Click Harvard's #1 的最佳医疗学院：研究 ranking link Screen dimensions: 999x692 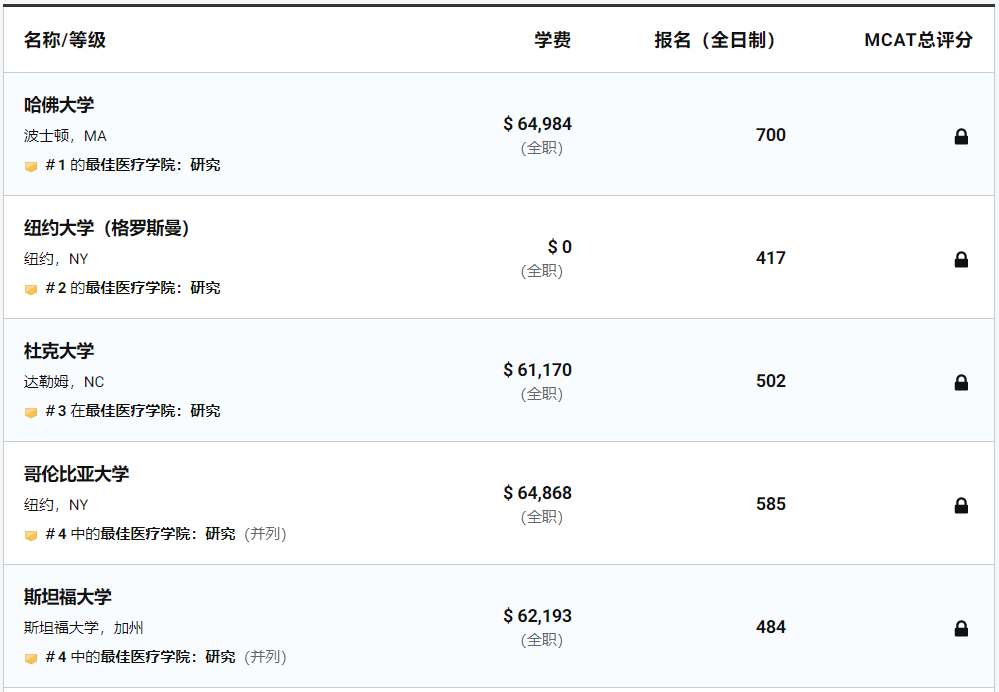coord(133,164)
